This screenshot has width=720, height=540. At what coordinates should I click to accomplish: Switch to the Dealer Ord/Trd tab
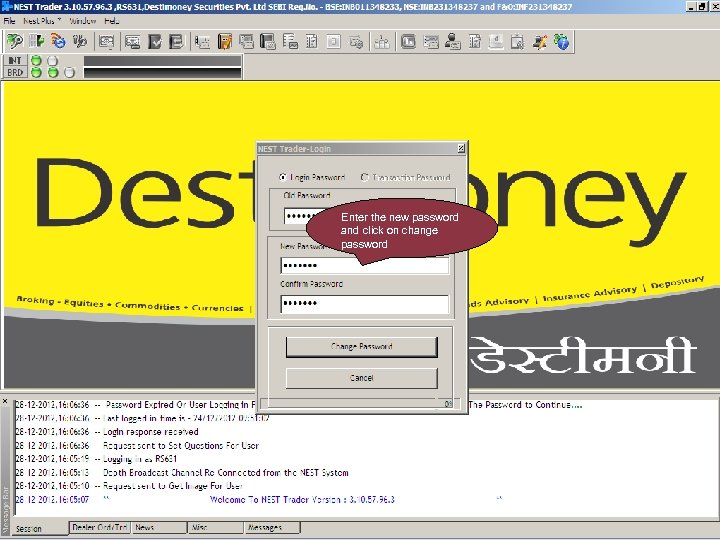click(100, 528)
